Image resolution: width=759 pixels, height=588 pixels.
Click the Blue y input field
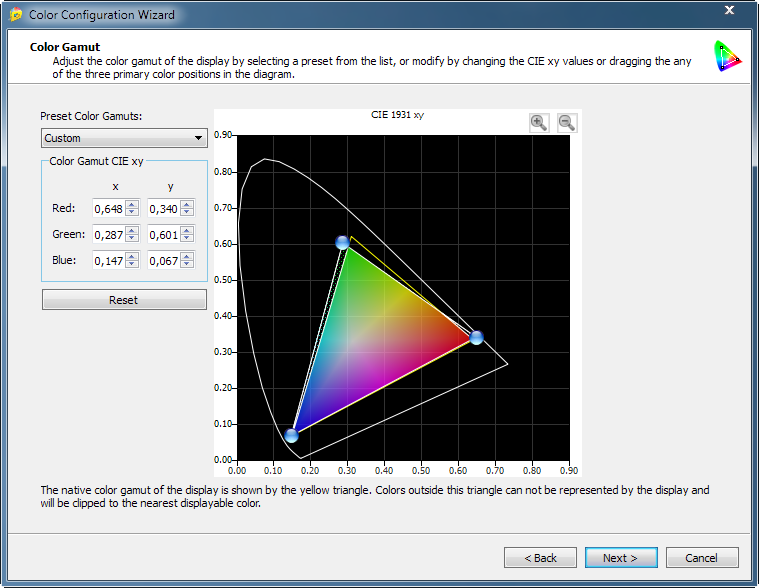[x=162, y=261]
